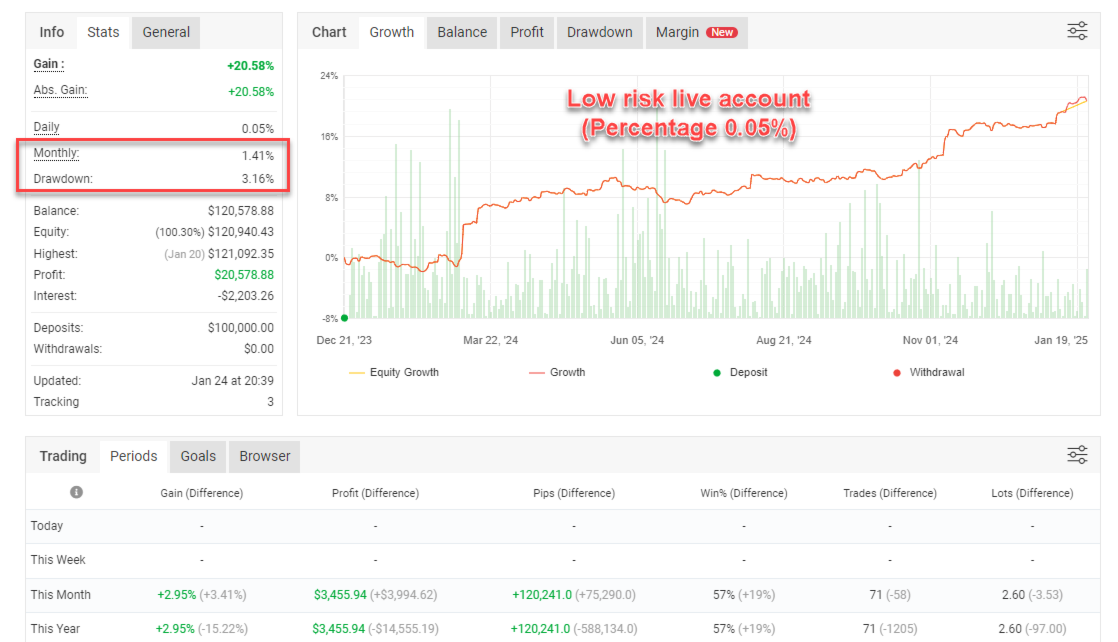
Task: Open the General info tab
Action: 166,33
